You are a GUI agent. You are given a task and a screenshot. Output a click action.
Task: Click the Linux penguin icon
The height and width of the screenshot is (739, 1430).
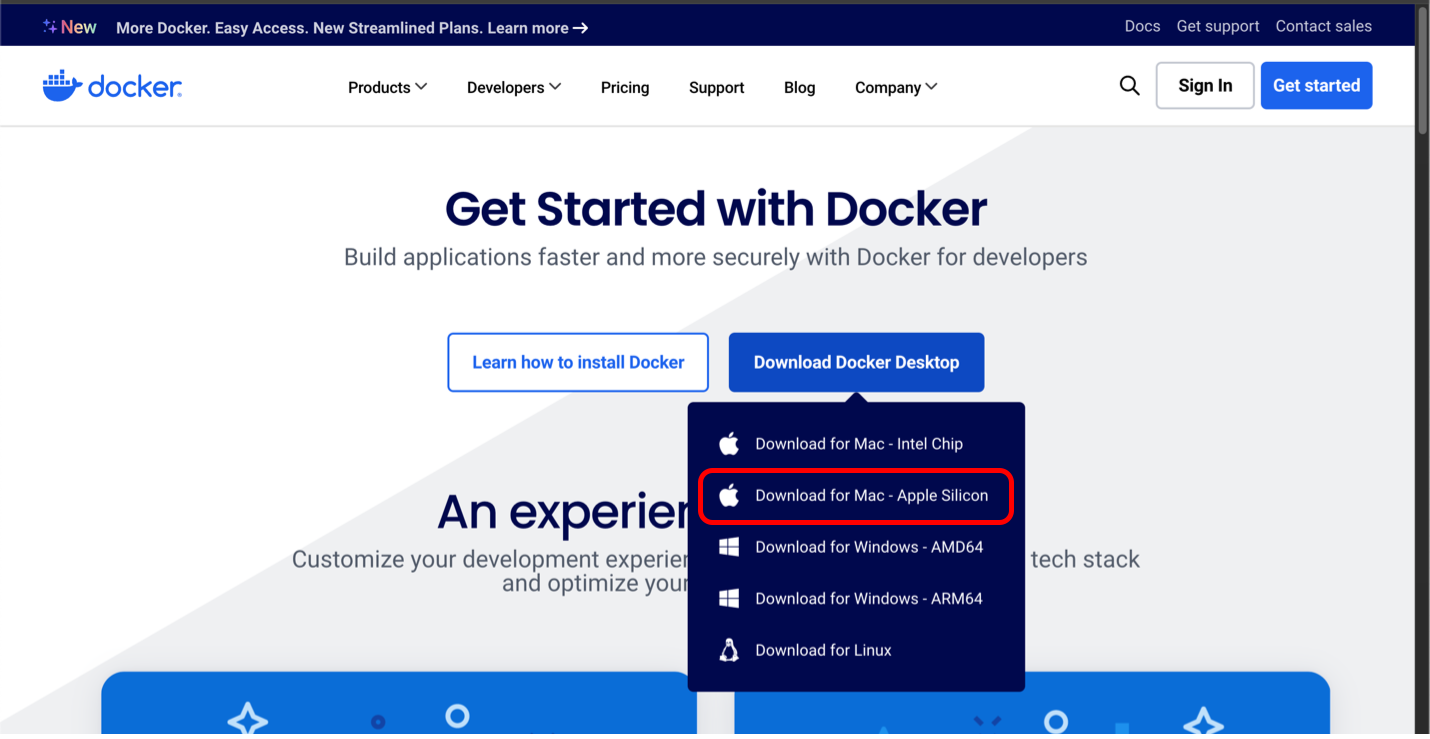click(729, 651)
